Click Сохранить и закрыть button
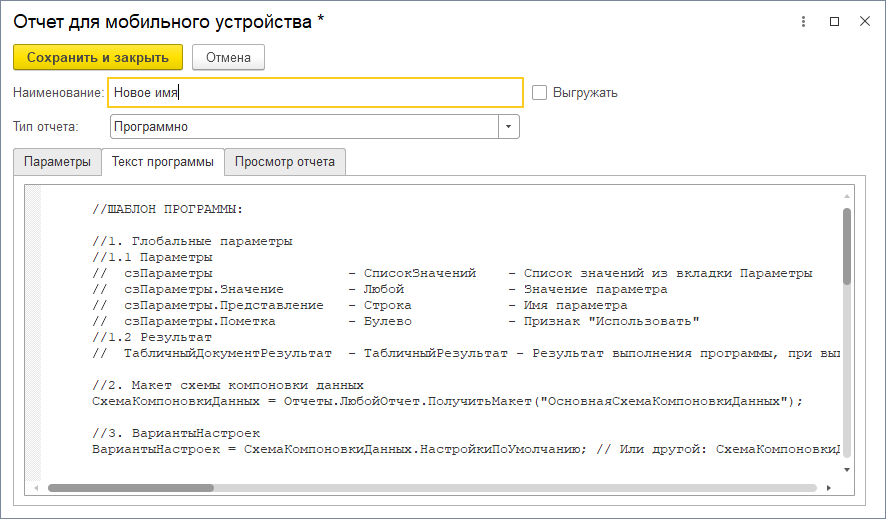The width and height of the screenshot is (886, 519). (98, 57)
